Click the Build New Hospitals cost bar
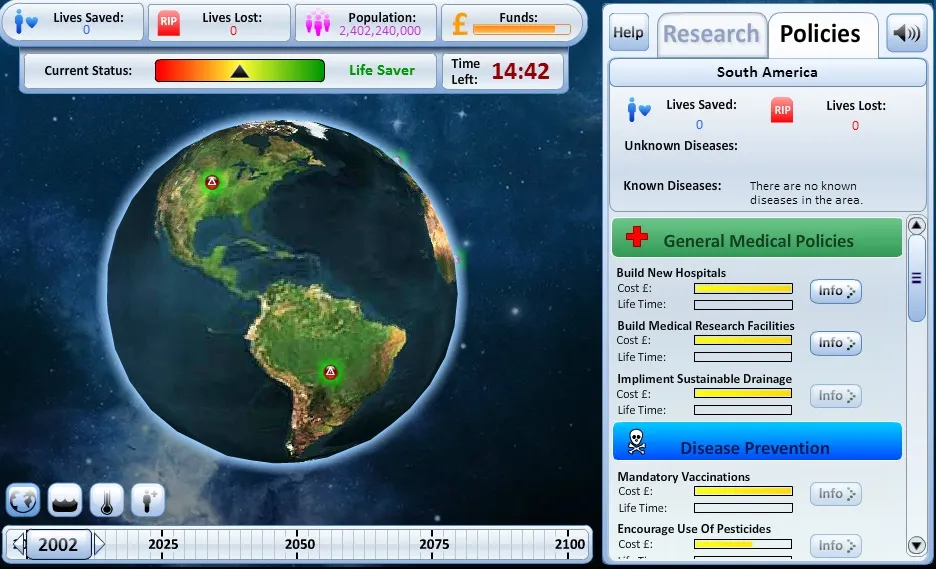 click(743, 289)
